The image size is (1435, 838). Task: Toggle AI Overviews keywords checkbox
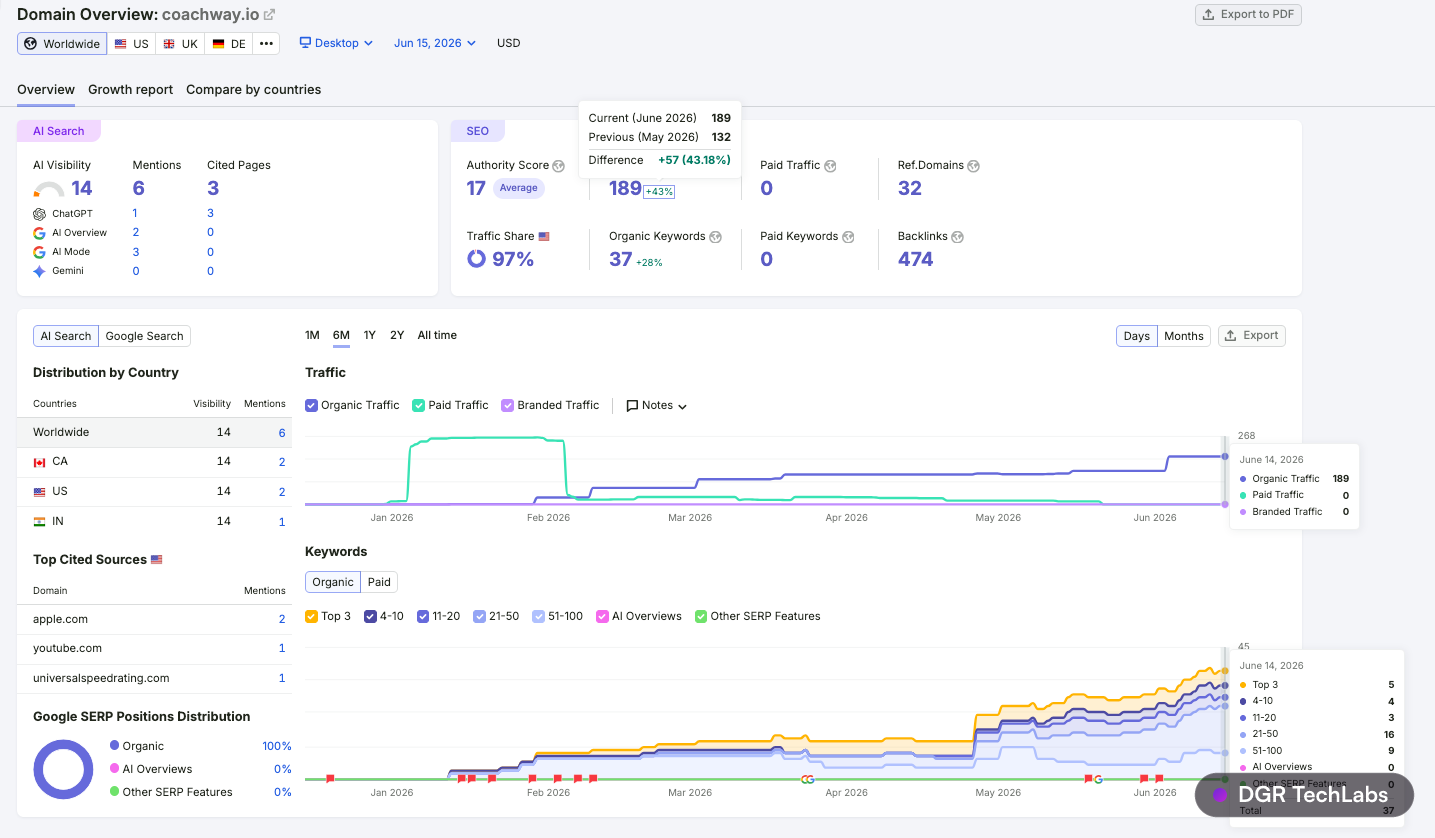tap(602, 617)
